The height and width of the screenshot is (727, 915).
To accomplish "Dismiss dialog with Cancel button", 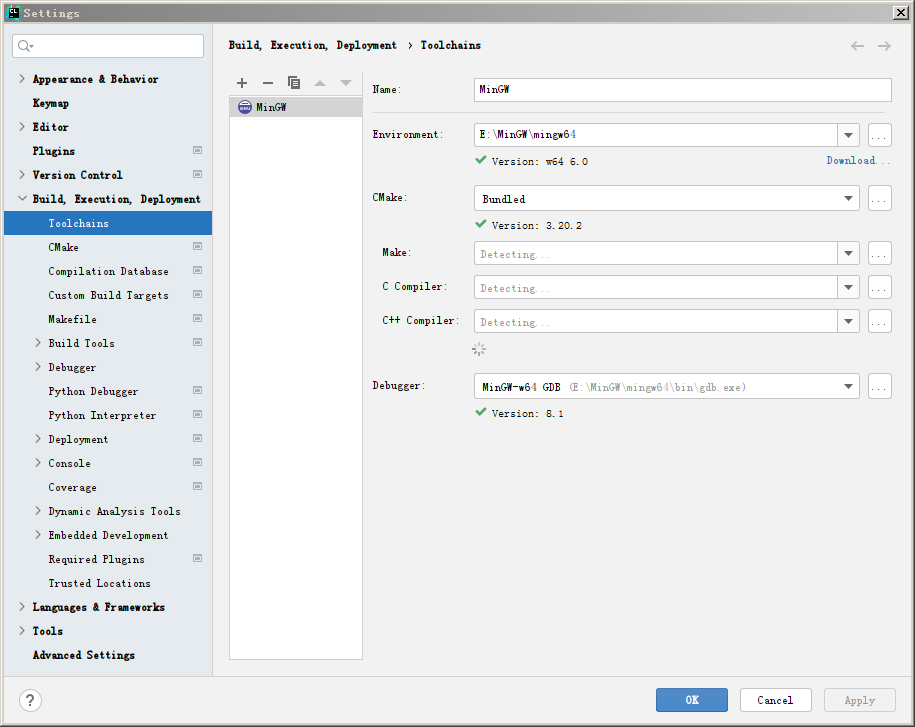I will 776,700.
